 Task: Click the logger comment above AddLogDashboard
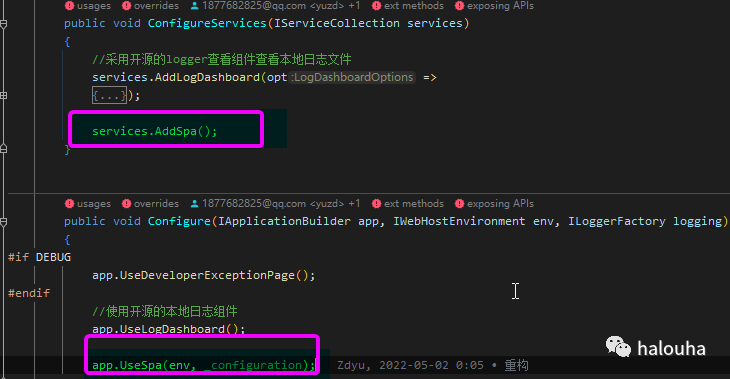click(x=222, y=59)
